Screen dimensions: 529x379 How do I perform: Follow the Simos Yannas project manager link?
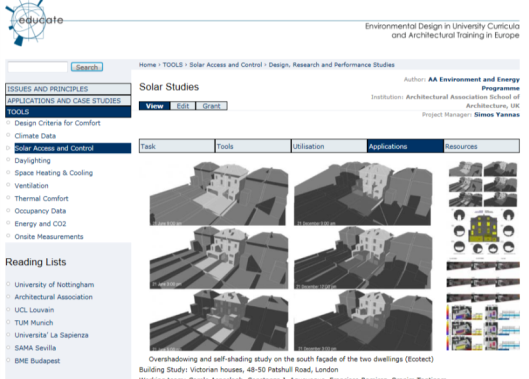[x=497, y=115]
